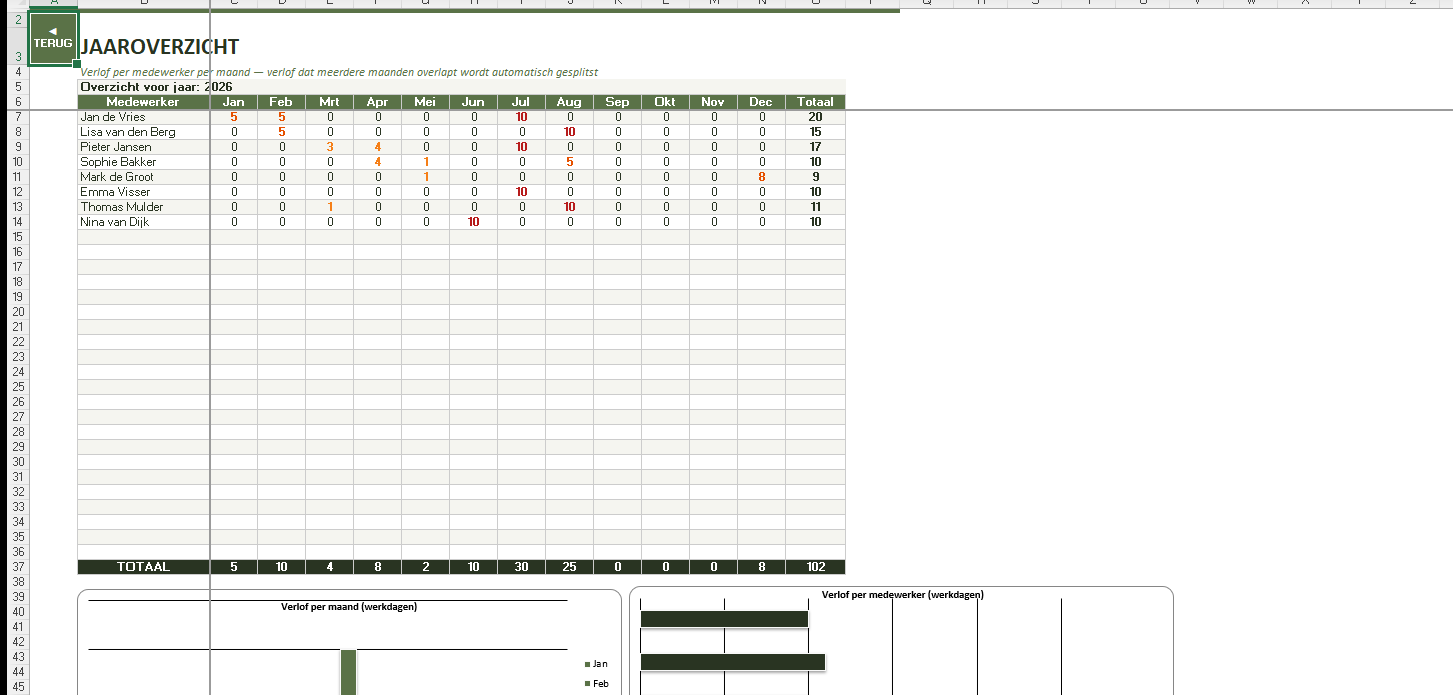Viewport: 1453px width, 695px height.
Task: Select the TOTAAL row label cell
Action: [x=143, y=567]
